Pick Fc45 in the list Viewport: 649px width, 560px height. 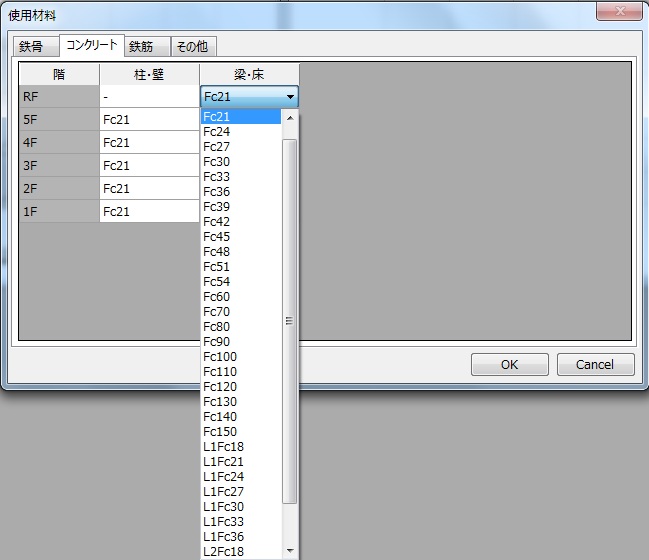click(x=241, y=237)
